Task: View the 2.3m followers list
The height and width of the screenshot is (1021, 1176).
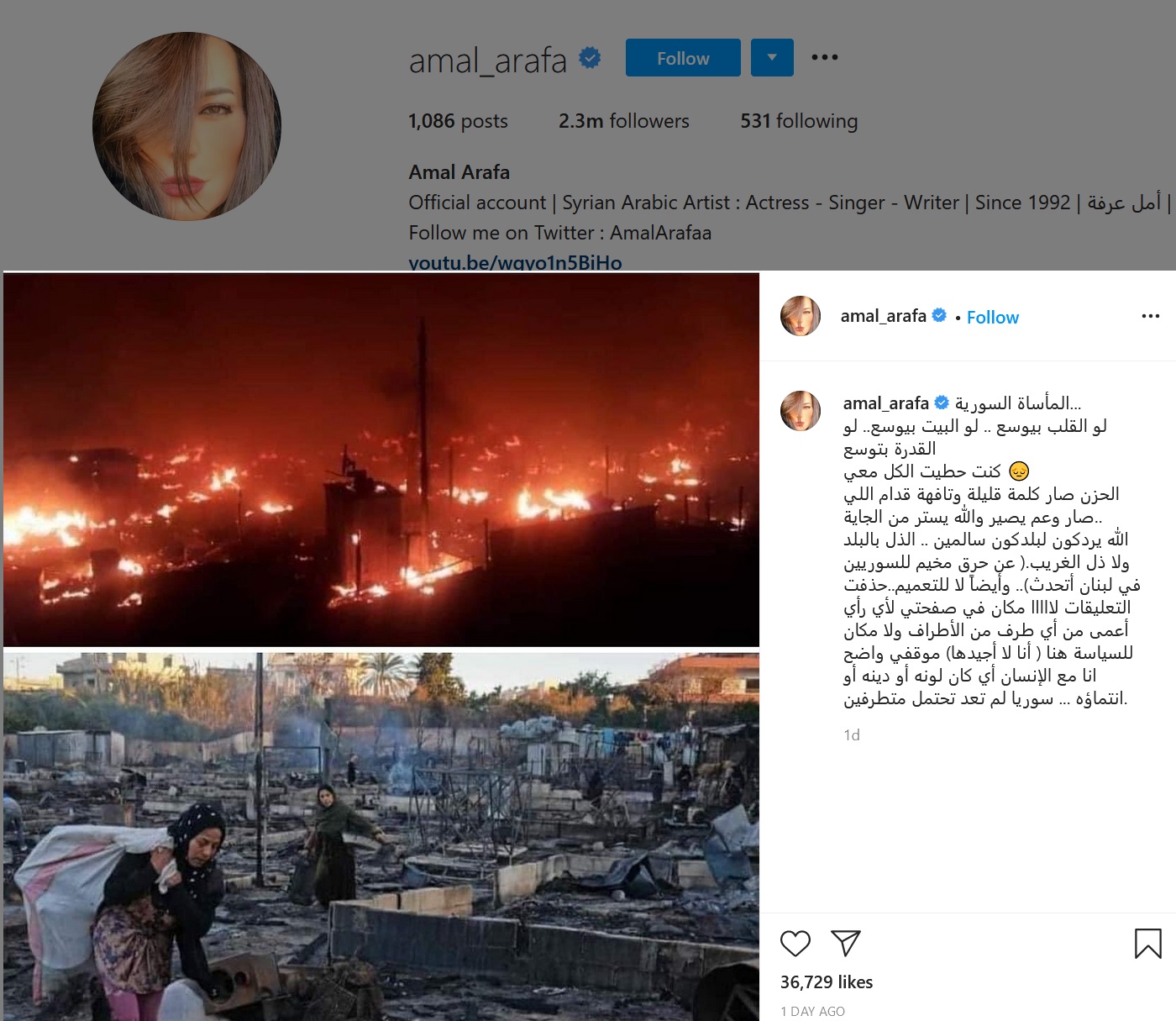Action: [623, 121]
